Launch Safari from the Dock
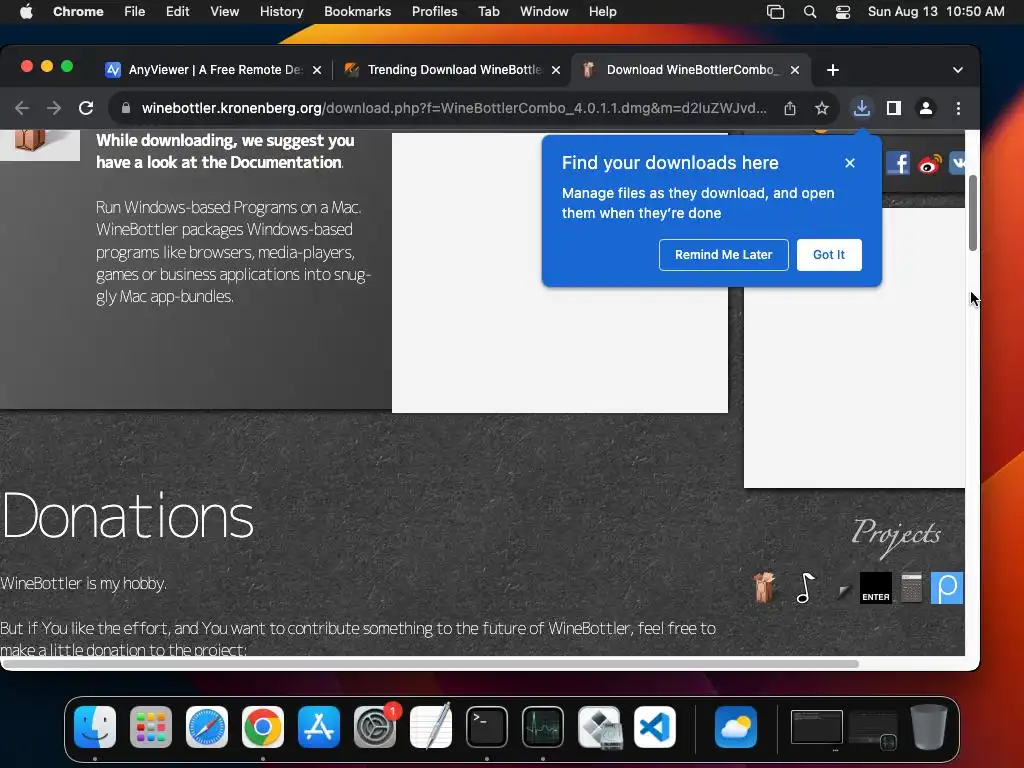Viewport: 1024px width, 768px height. (207, 727)
